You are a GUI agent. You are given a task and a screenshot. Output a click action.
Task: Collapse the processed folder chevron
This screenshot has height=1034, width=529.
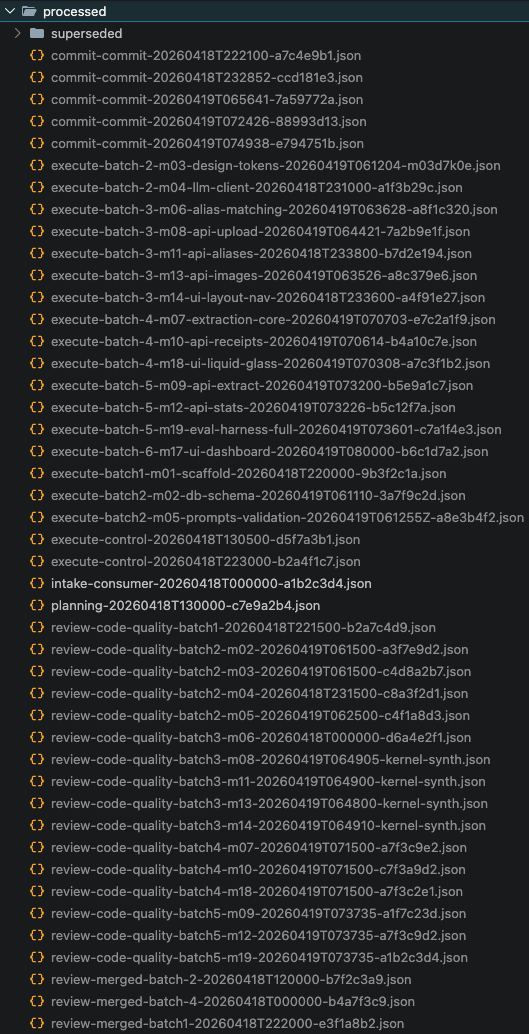[9, 11]
